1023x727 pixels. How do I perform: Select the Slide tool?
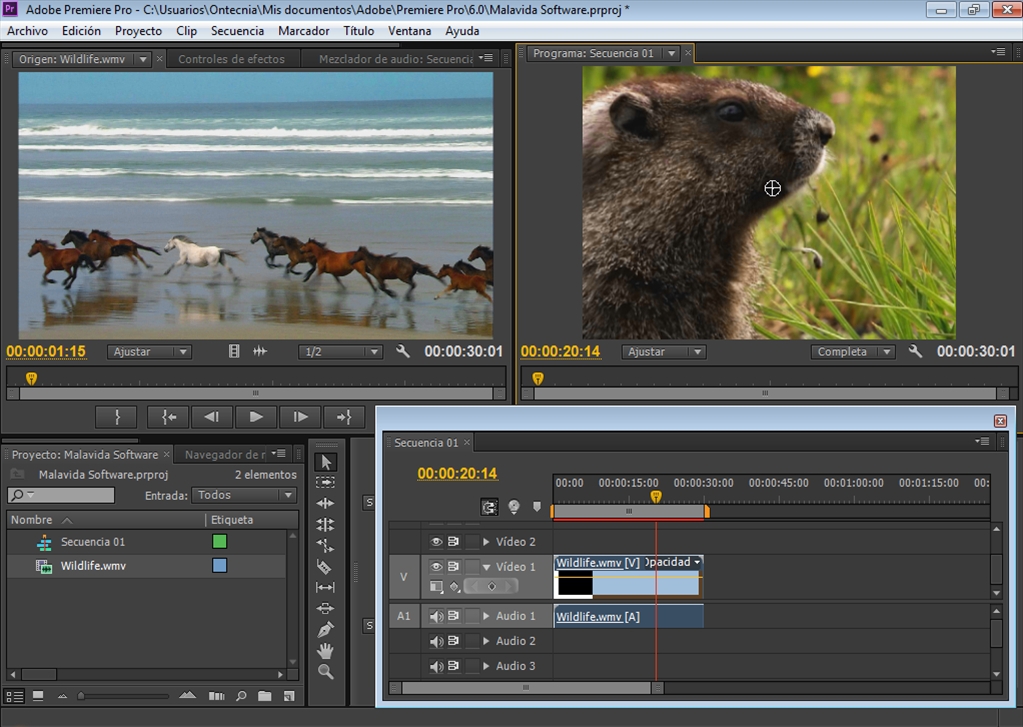[326, 608]
